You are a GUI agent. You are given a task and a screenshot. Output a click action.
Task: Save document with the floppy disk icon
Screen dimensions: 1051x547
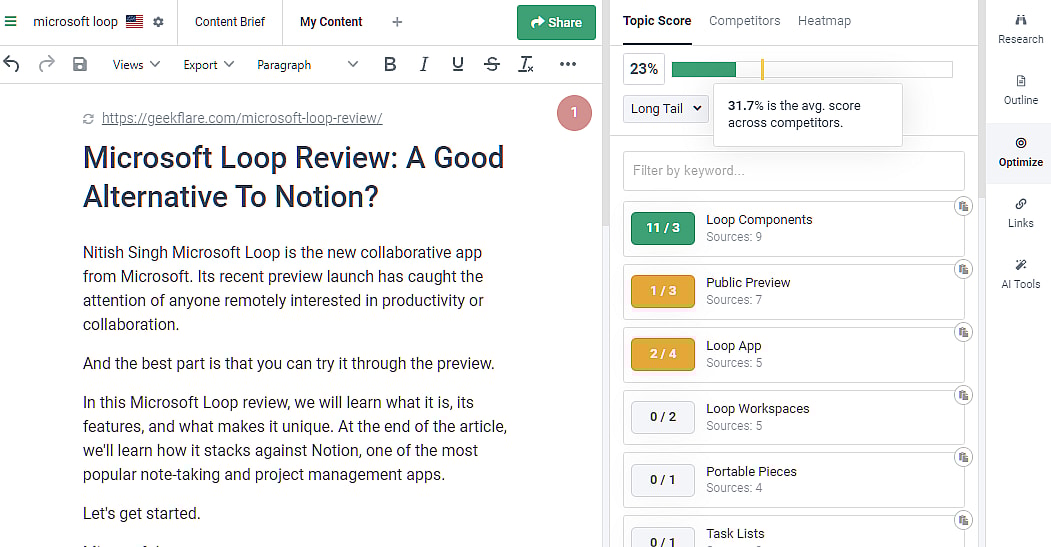point(80,64)
